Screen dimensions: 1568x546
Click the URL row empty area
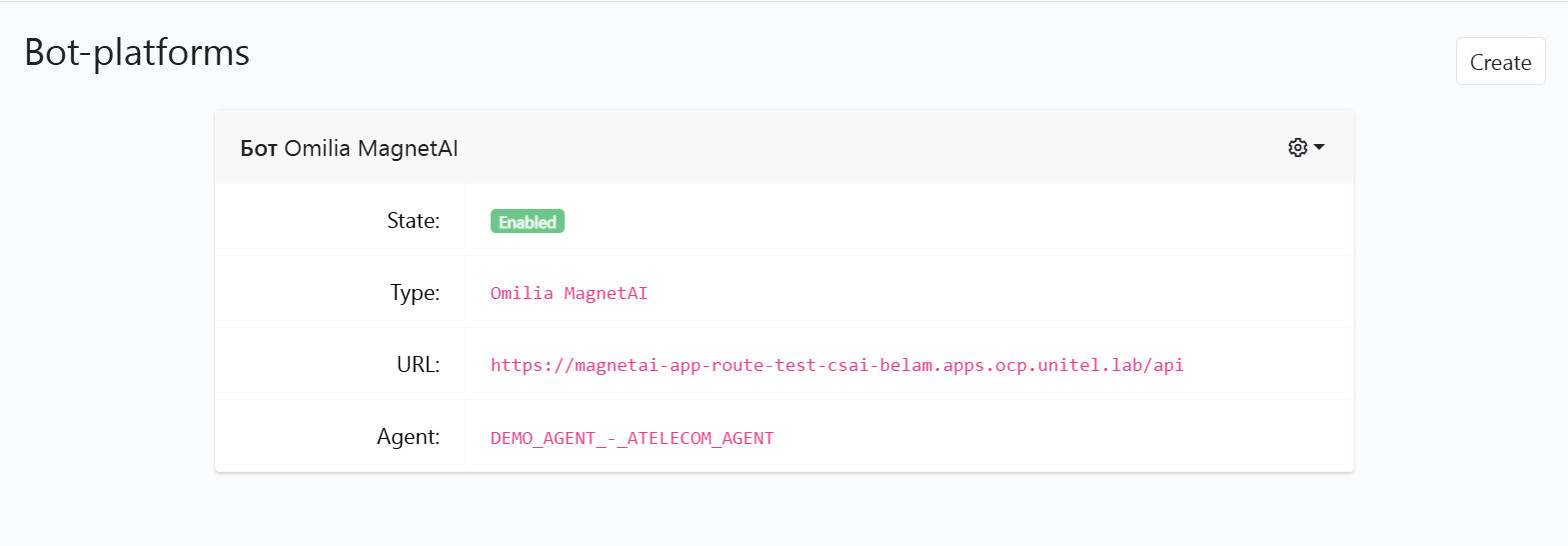(1269, 364)
